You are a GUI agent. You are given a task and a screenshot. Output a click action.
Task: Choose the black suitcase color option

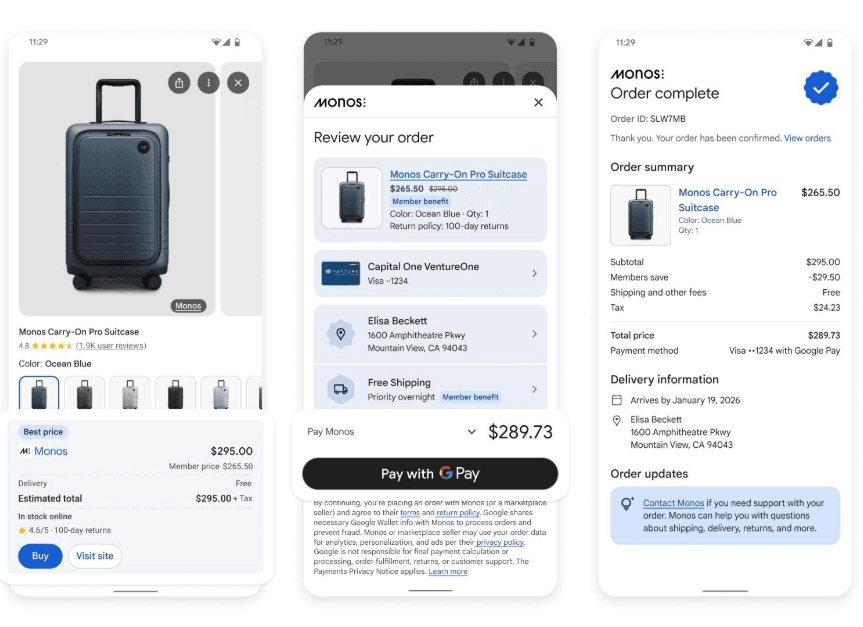[175, 392]
